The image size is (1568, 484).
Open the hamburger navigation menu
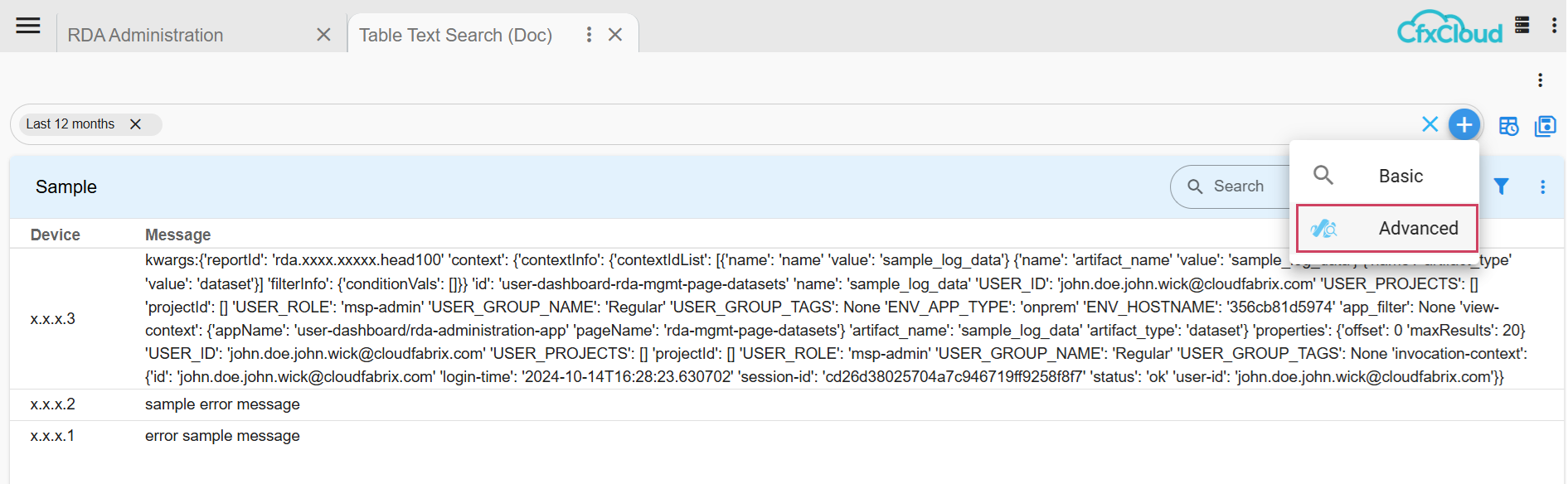[28, 26]
